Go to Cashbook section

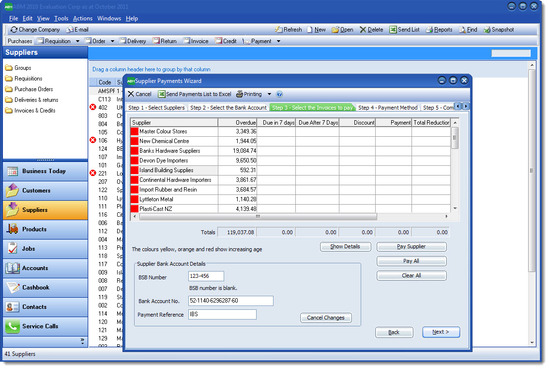(45, 287)
